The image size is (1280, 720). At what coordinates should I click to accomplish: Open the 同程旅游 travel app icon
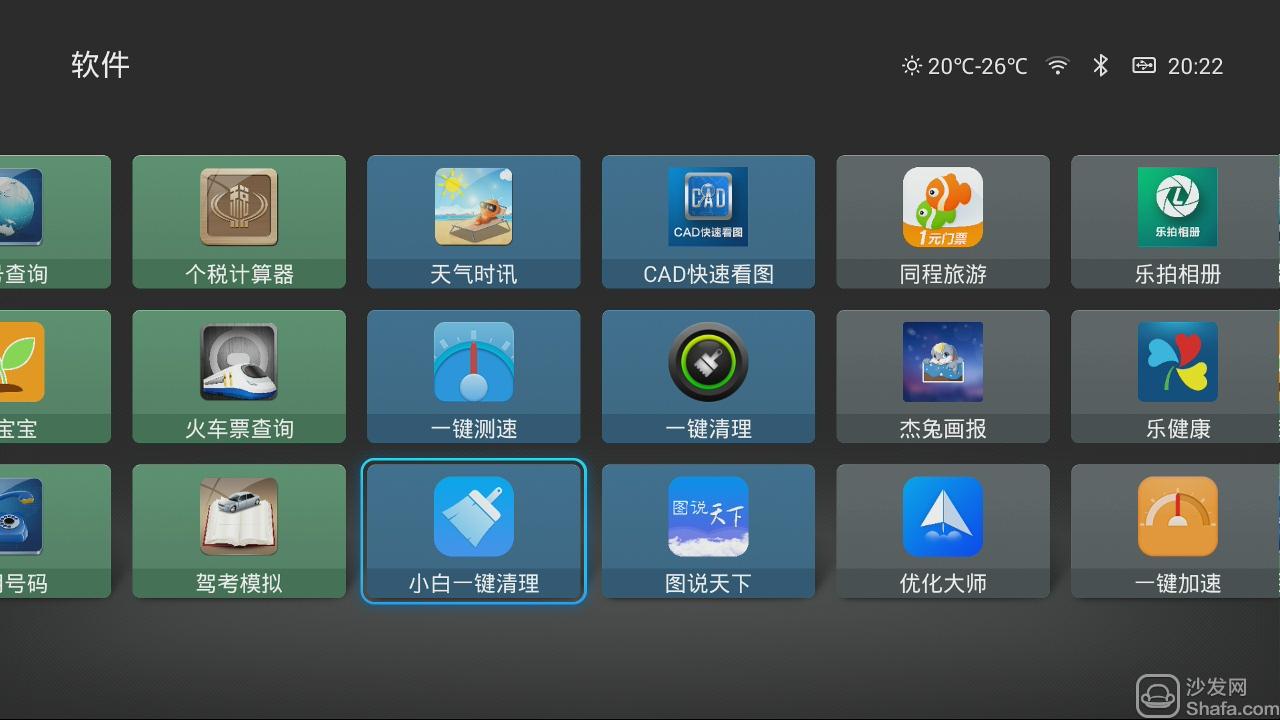click(x=943, y=207)
